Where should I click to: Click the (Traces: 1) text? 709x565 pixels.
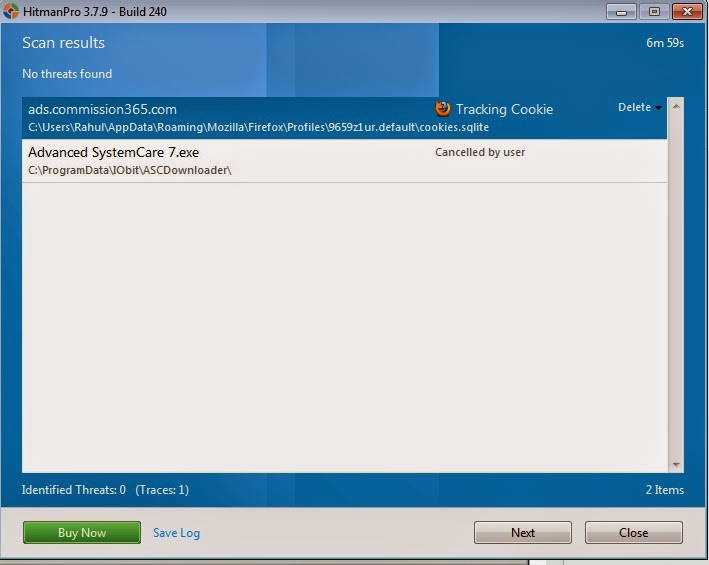(x=162, y=490)
